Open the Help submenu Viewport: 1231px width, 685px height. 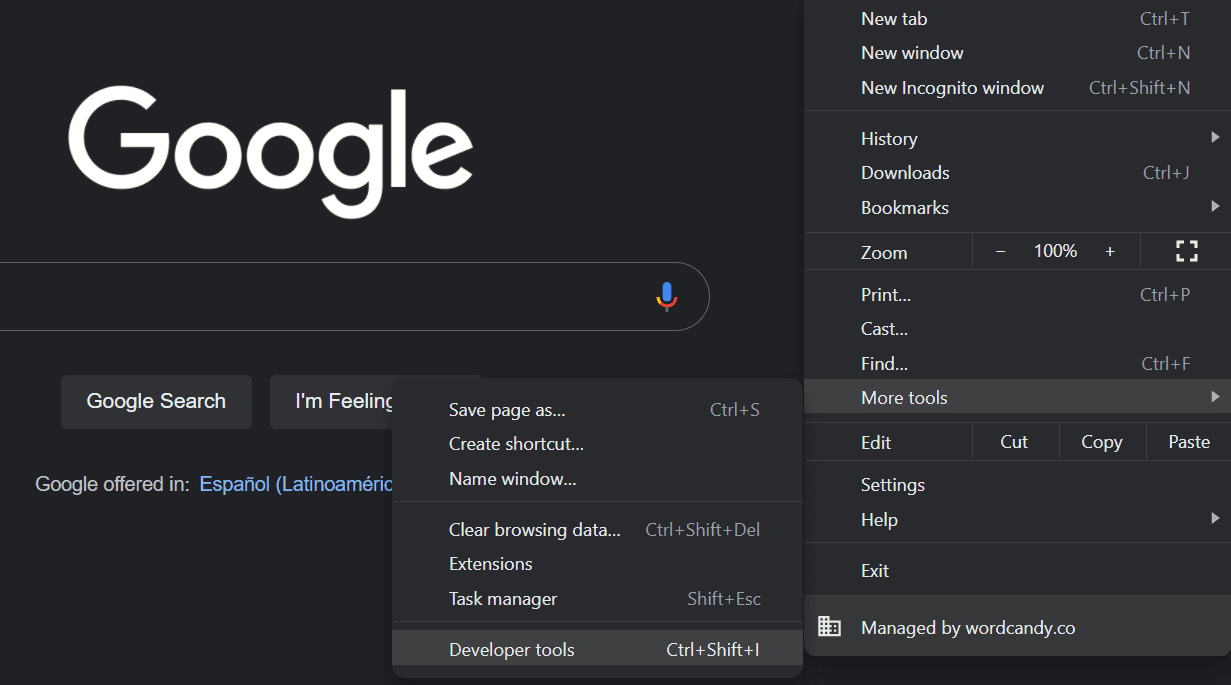(x=879, y=519)
